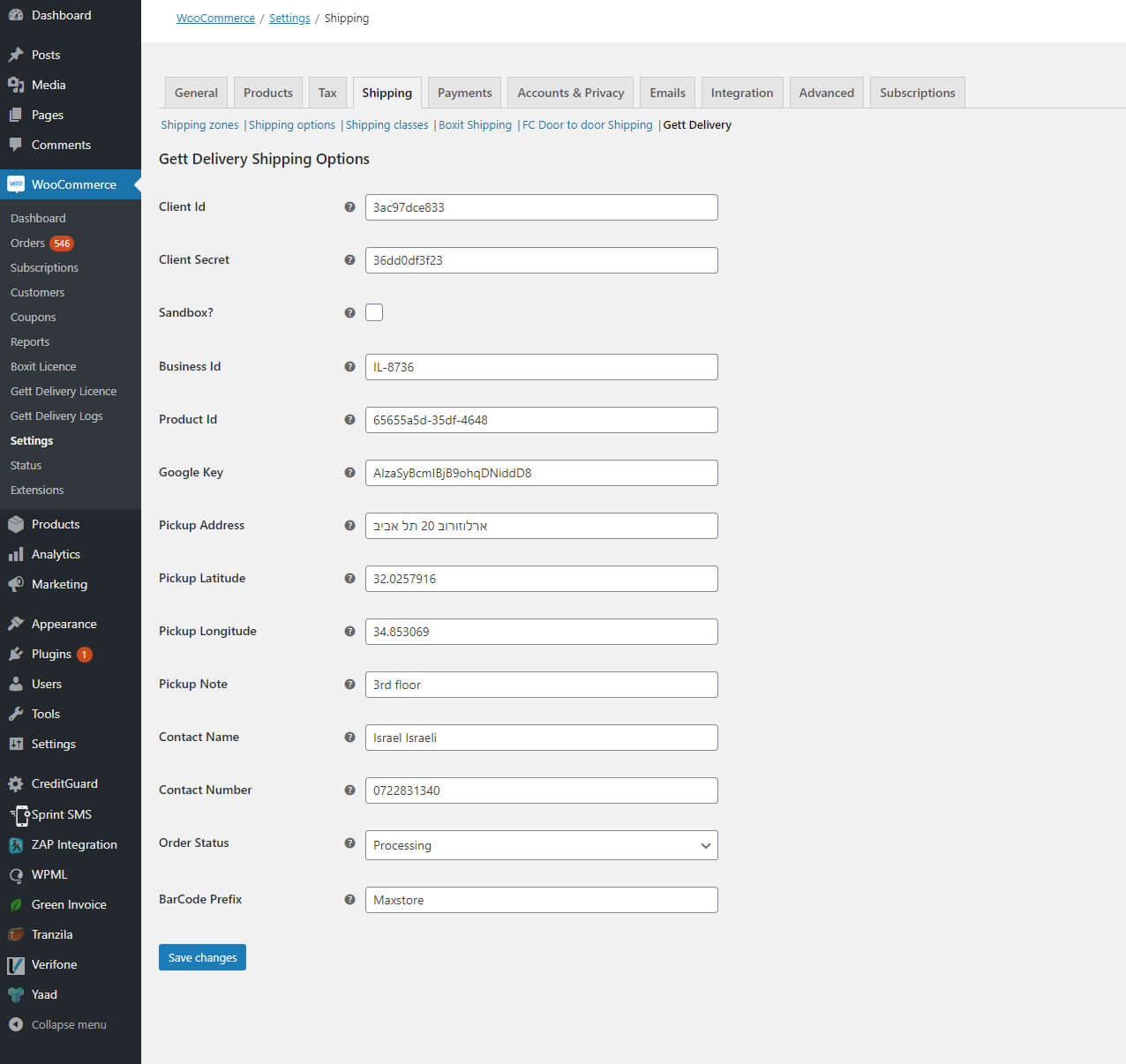Open Orders in the WooCommerce submenu
The width and height of the screenshot is (1126, 1064).
pos(27,243)
